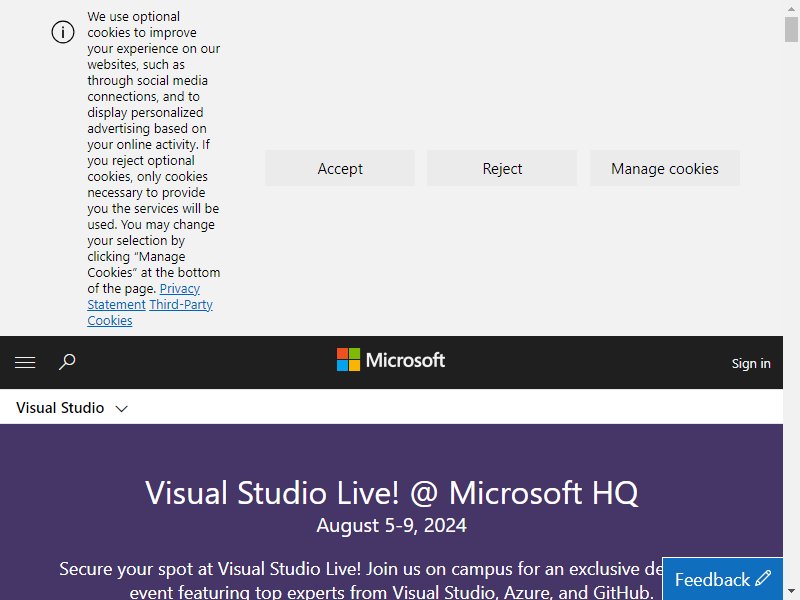Viewport: 800px width, 600px height.
Task: Expand the Visual Studio dropdown chevron
Action: (121, 408)
